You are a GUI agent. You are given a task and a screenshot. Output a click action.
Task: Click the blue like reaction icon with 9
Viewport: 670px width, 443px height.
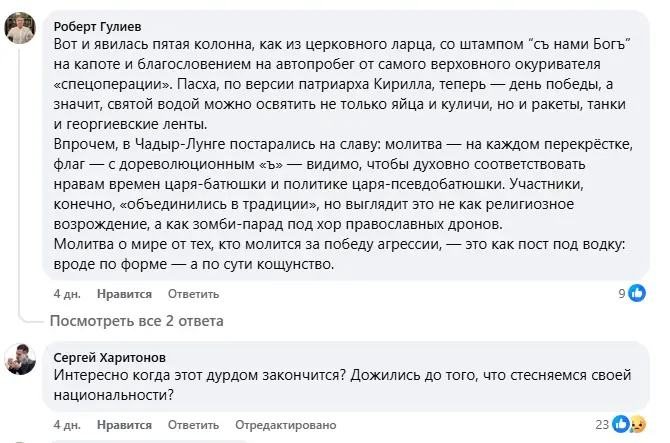pos(637,293)
